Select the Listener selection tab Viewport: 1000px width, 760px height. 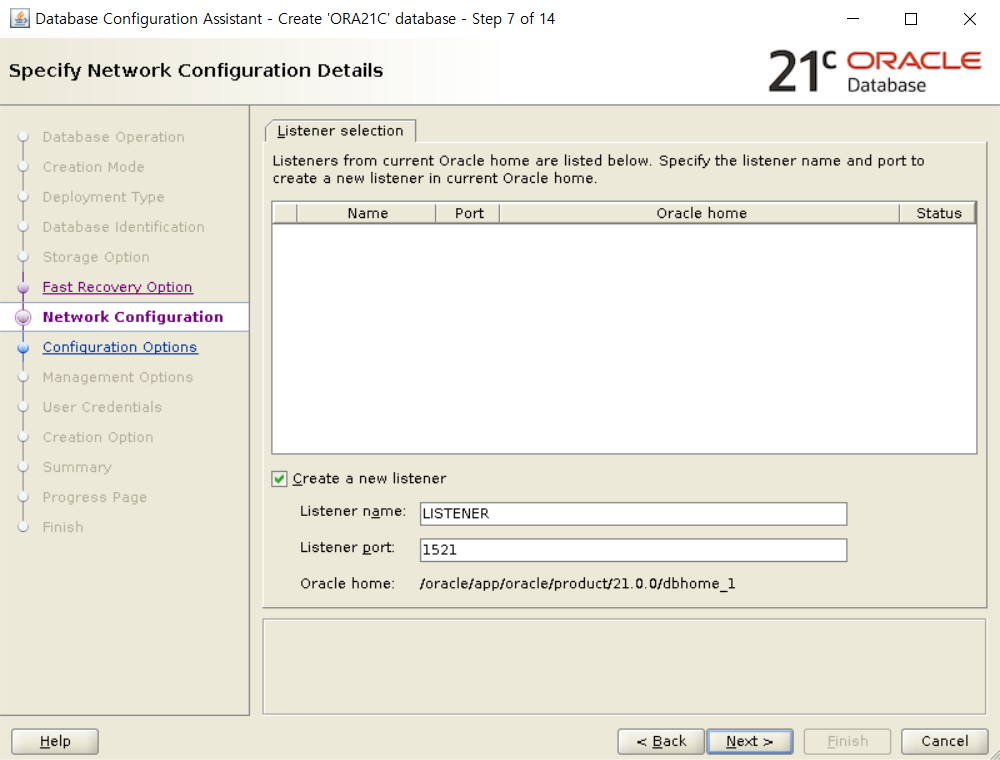point(341,131)
